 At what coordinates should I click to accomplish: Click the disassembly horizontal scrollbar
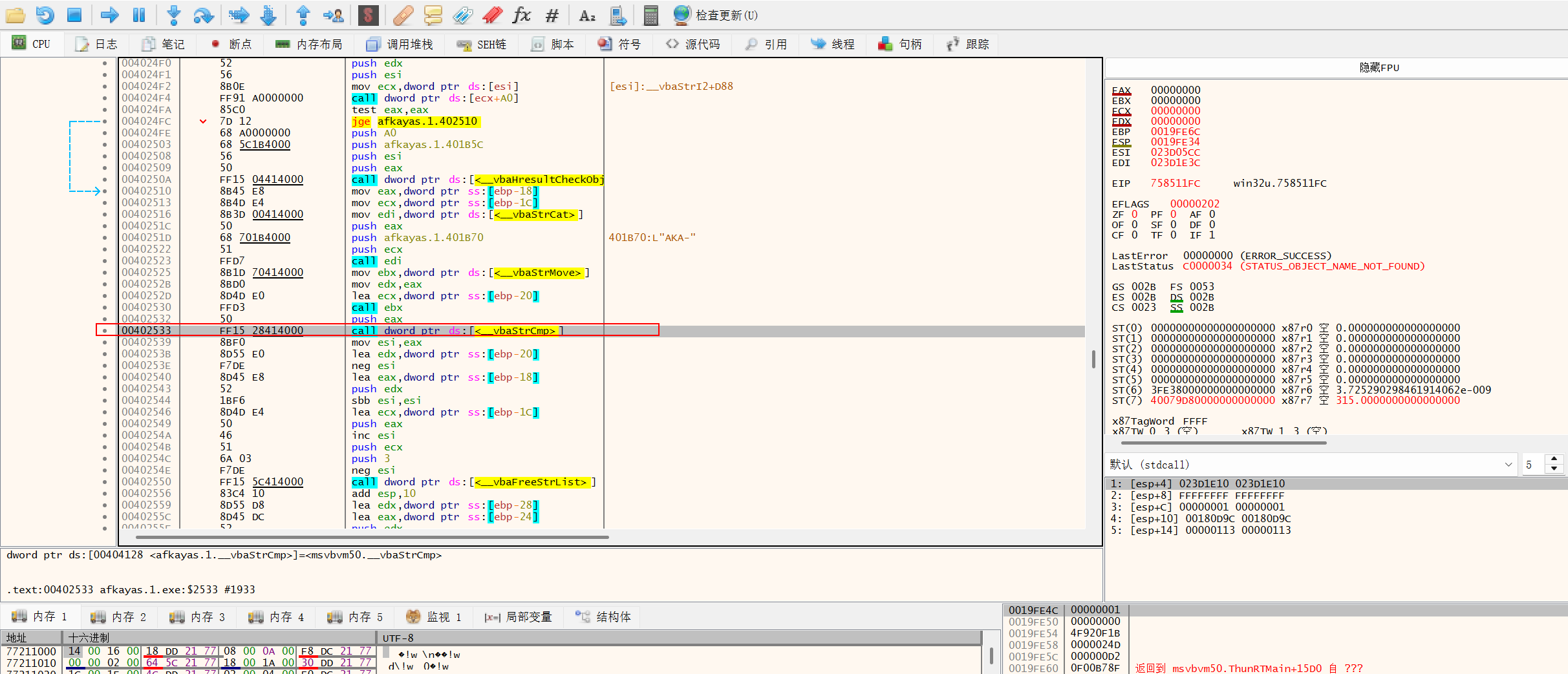coord(372,537)
